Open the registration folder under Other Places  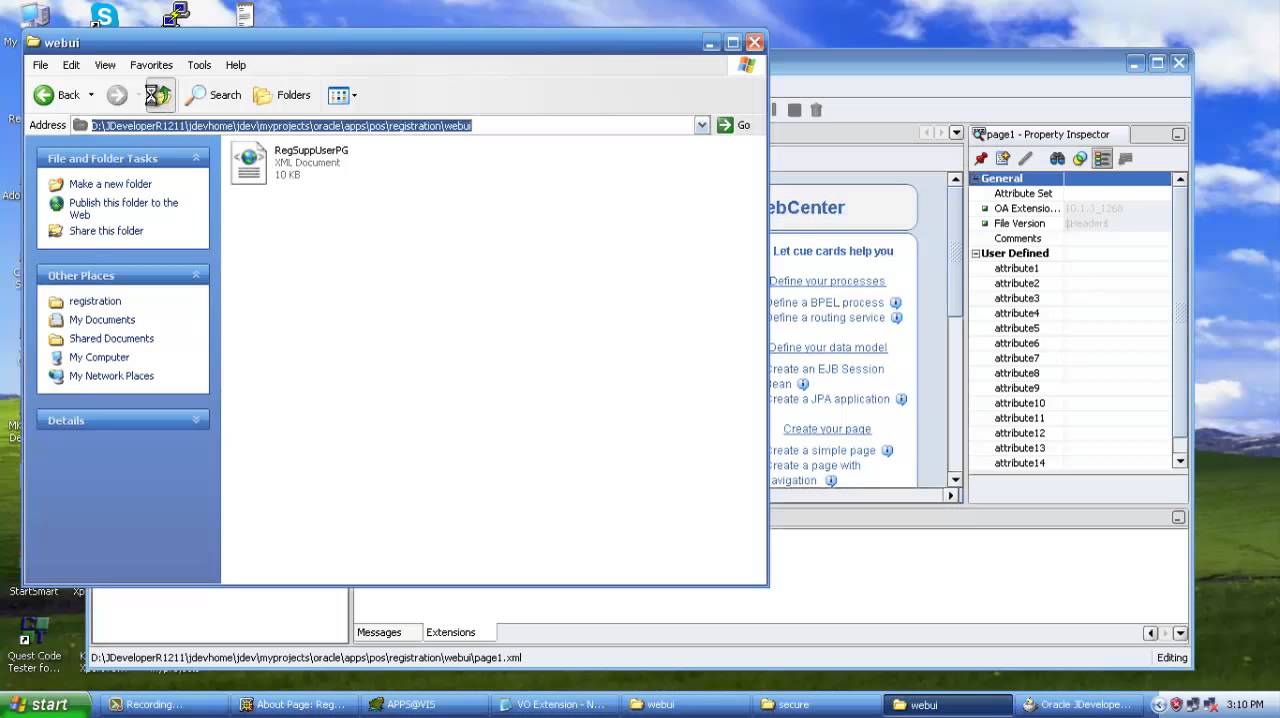[95, 301]
